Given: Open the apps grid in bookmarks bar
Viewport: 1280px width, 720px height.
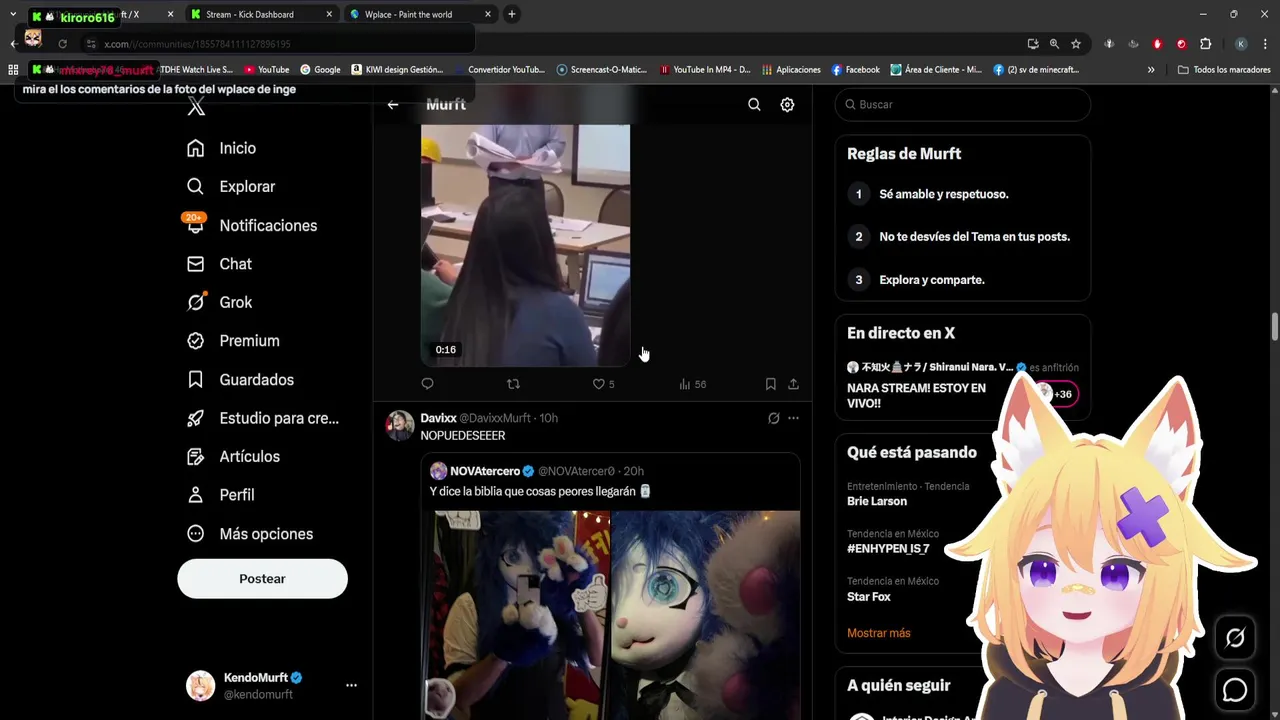Looking at the screenshot, I should 13,70.
